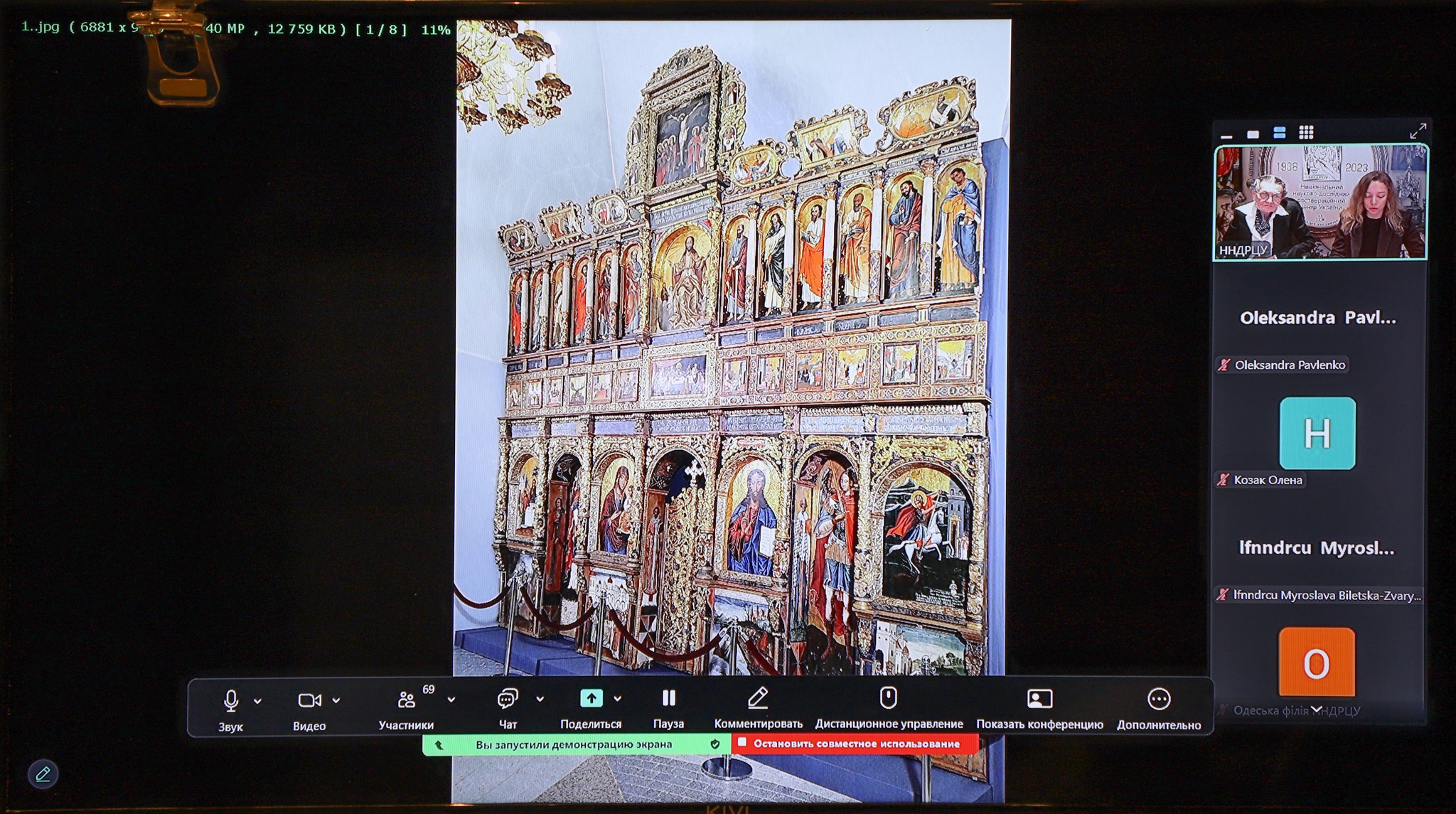Click the teal H avatar of Козак Олена
Viewport: 1456px width, 814px height.
coord(1317,433)
